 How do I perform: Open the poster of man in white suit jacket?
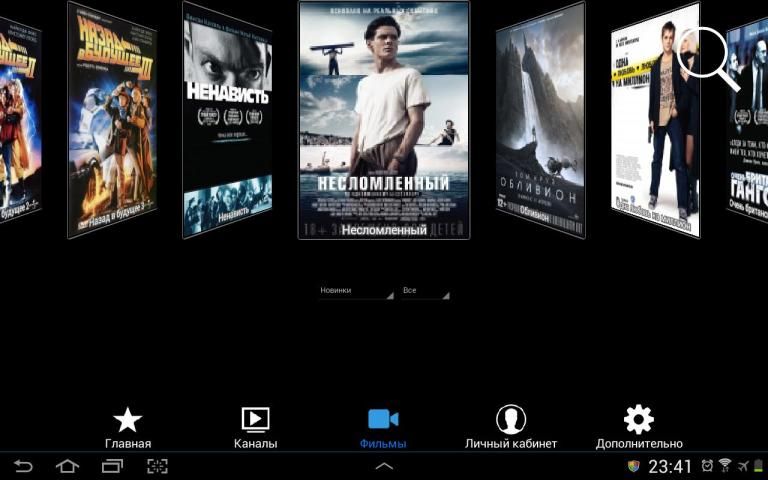655,120
